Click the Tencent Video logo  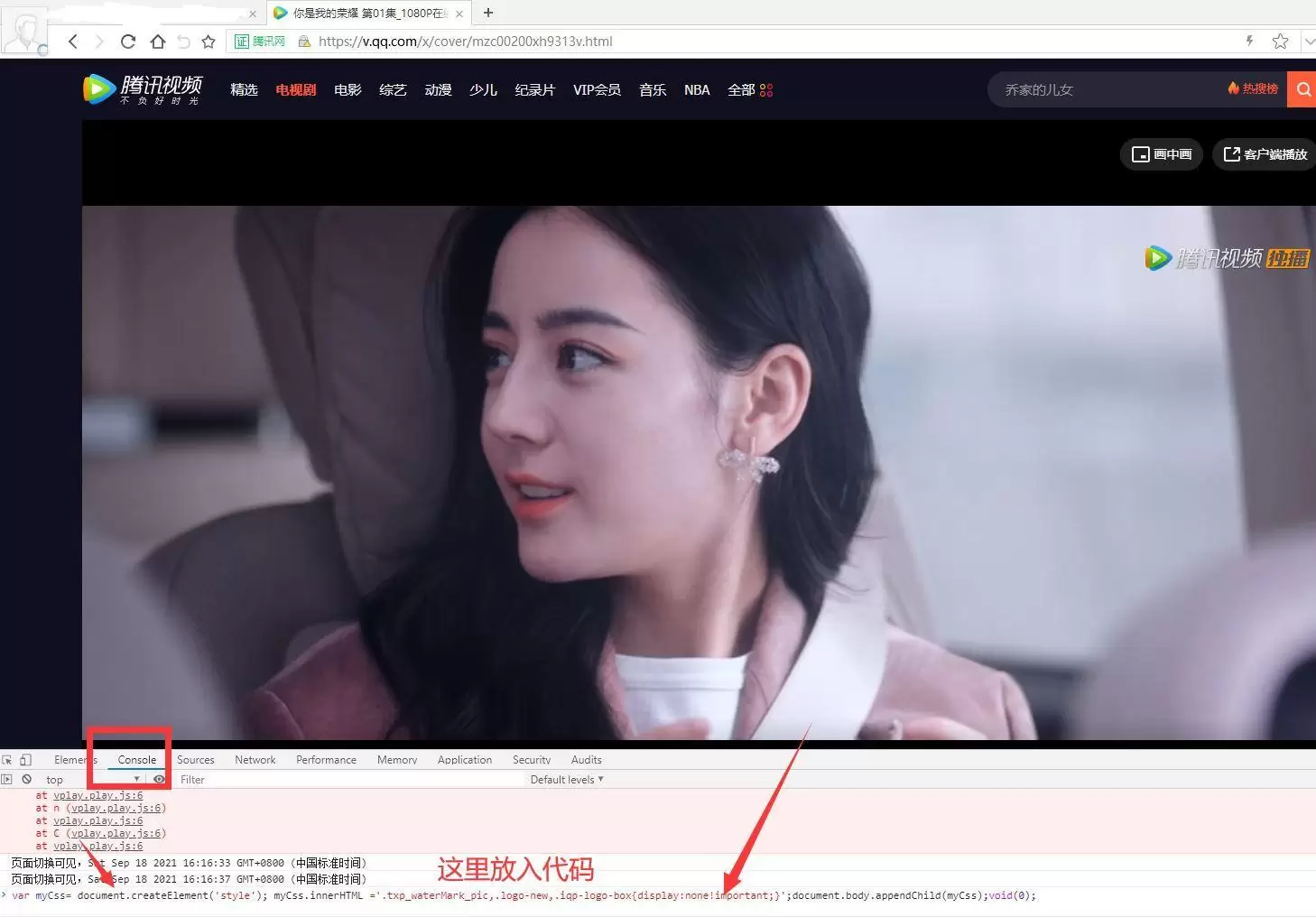(x=143, y=89)
